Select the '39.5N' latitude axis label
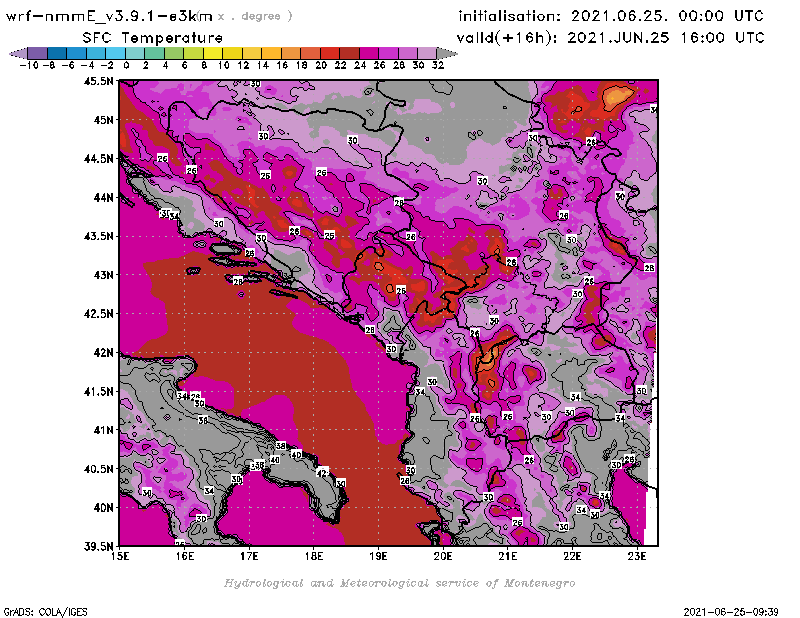 click(98, 547)
